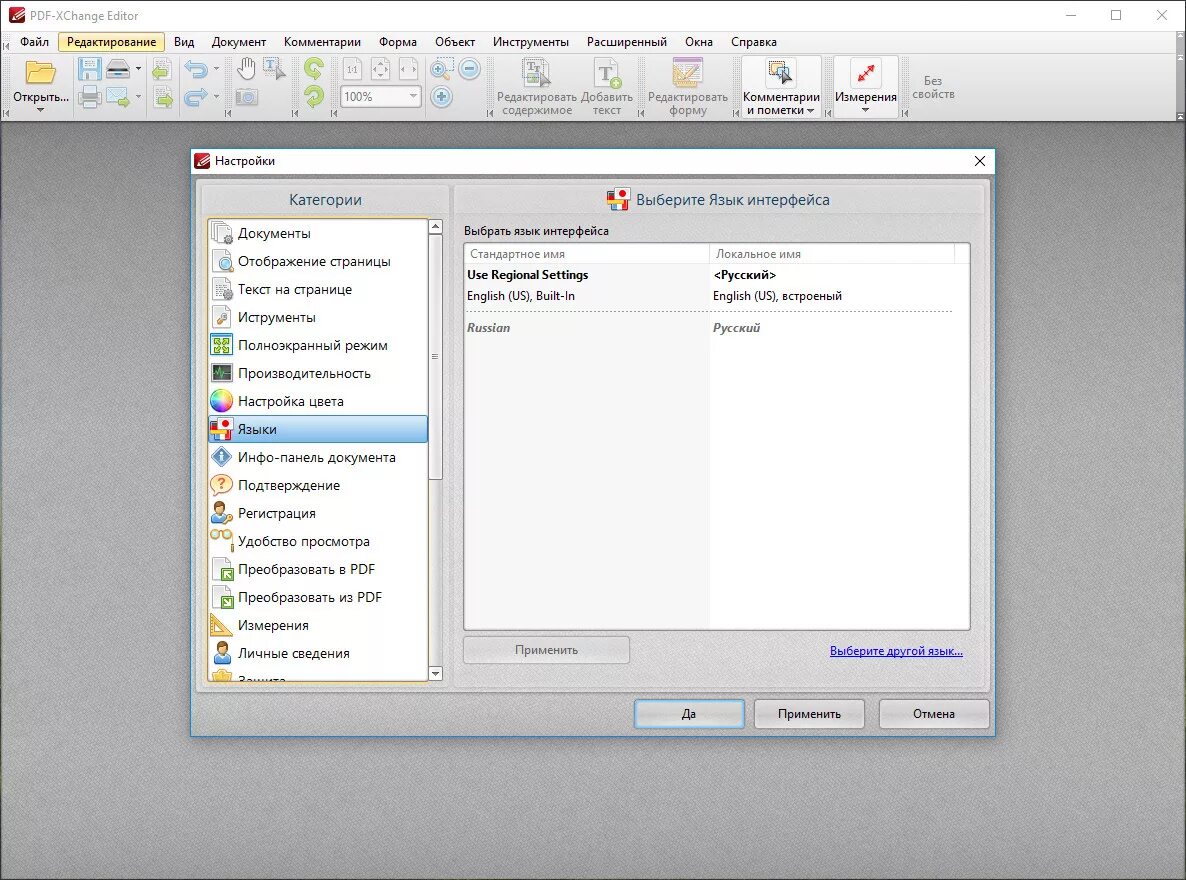Open the Справка menu
Viewport: 1186px width, 880px height.
(753, 42)
